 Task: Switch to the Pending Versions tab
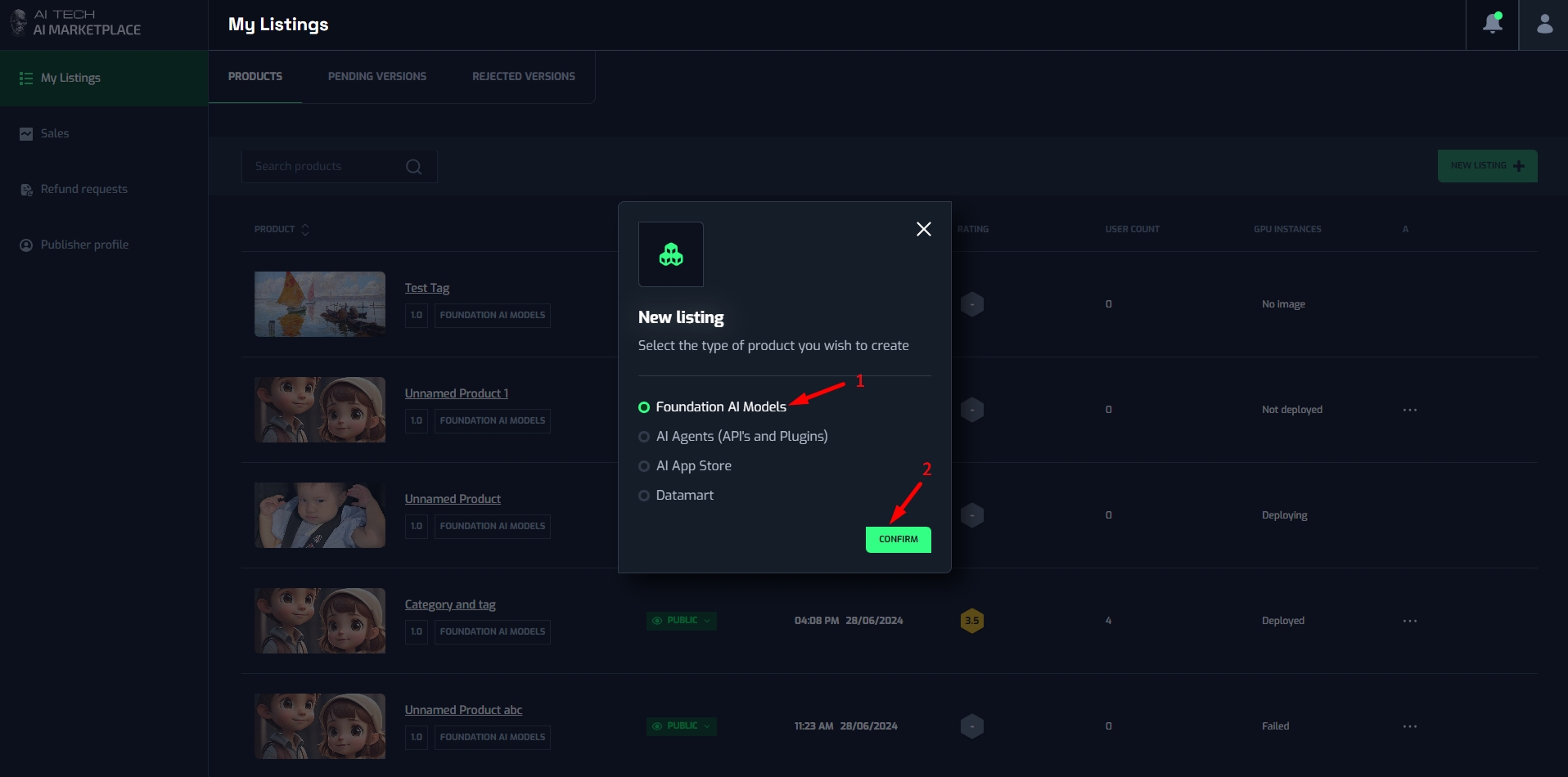376,77
